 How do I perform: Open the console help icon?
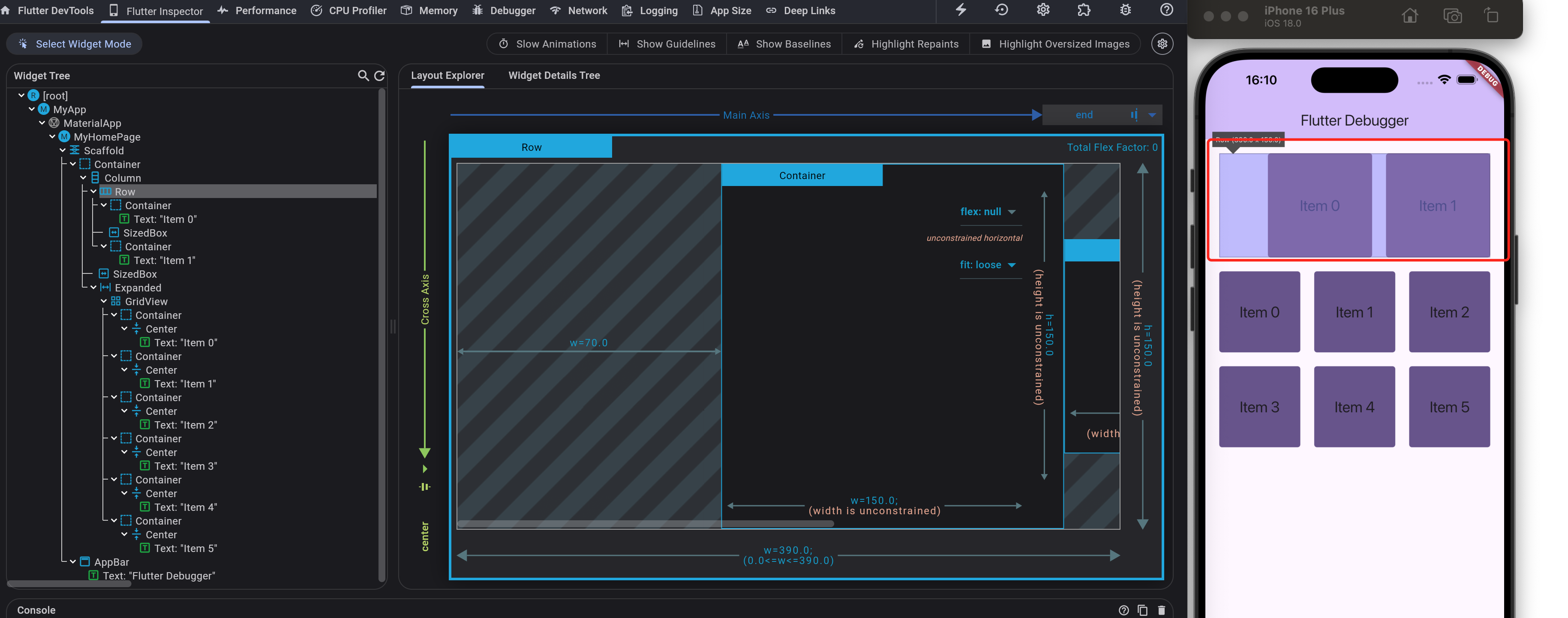pos(1123,610)
